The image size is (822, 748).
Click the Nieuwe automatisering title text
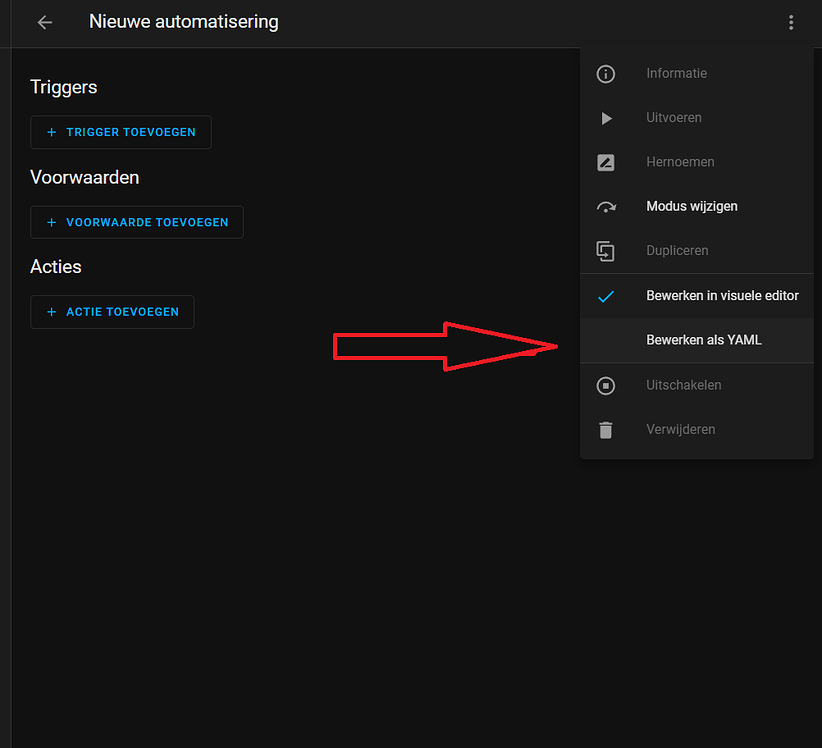(183, 22)
